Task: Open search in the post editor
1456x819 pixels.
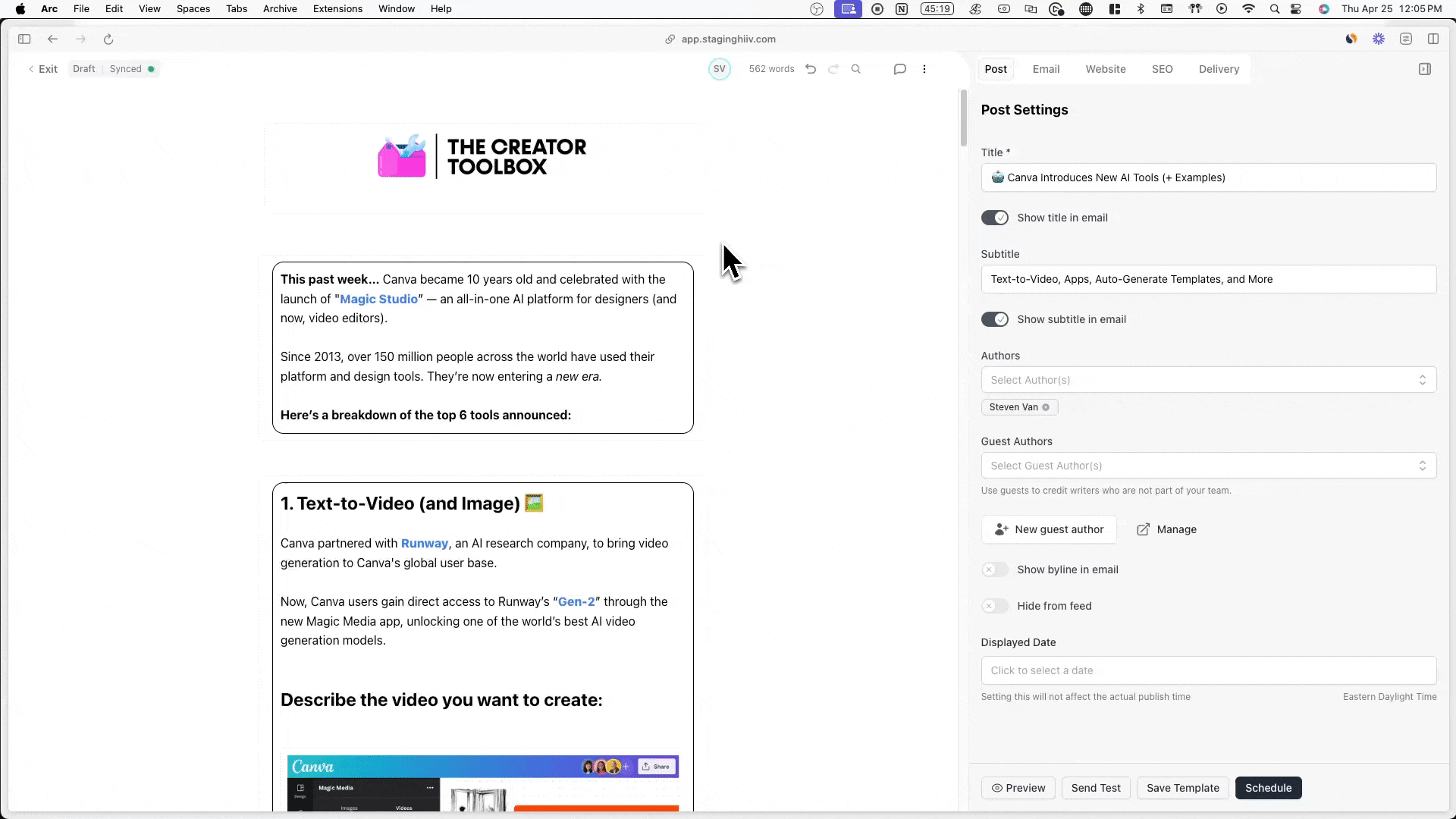Action: pyautogui.click(x=856, y=69)
